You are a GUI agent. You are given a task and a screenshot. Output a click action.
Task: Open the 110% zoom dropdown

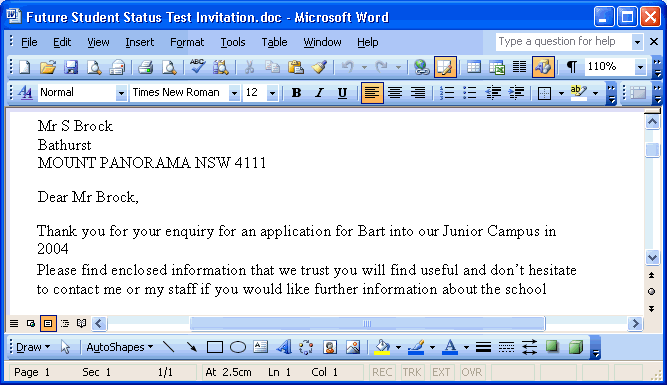click(640, 67)
